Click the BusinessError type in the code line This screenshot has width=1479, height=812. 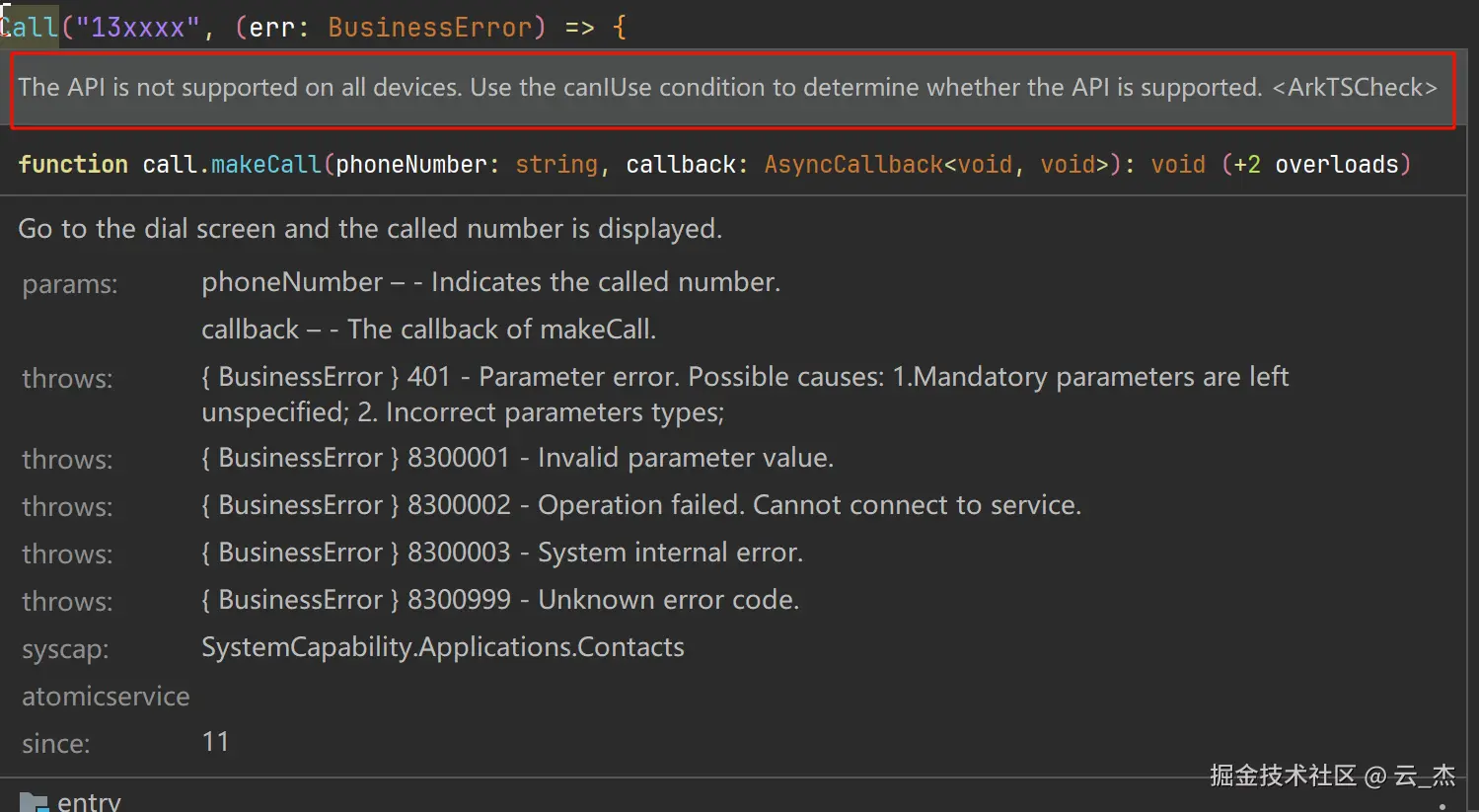coord(429,28)
